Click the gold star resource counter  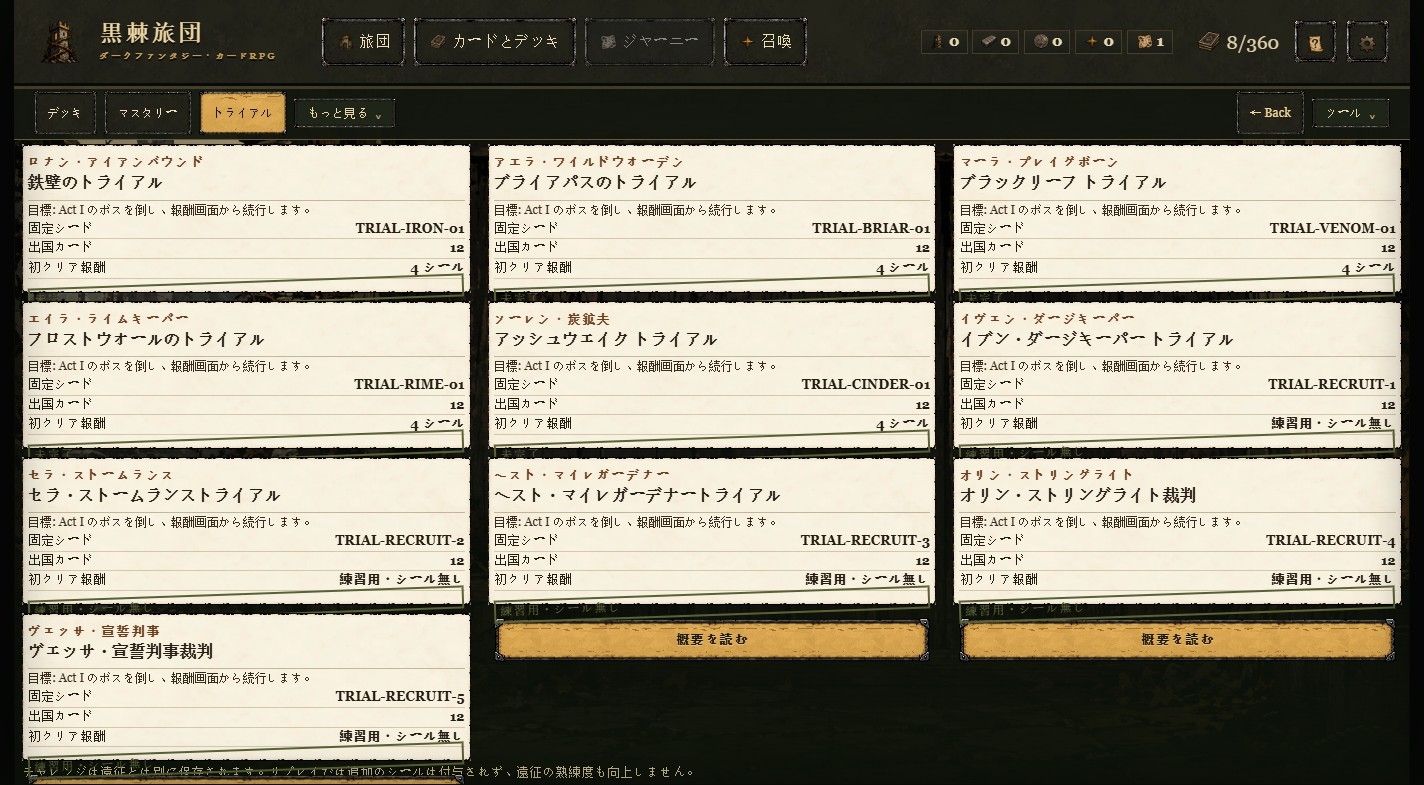coord(1099,42)
